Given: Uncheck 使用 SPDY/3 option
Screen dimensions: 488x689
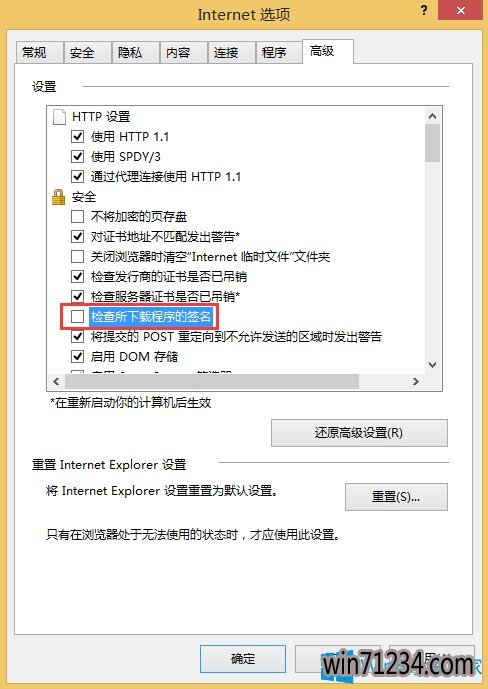Looking at the screenshot, I should point(77,156).
